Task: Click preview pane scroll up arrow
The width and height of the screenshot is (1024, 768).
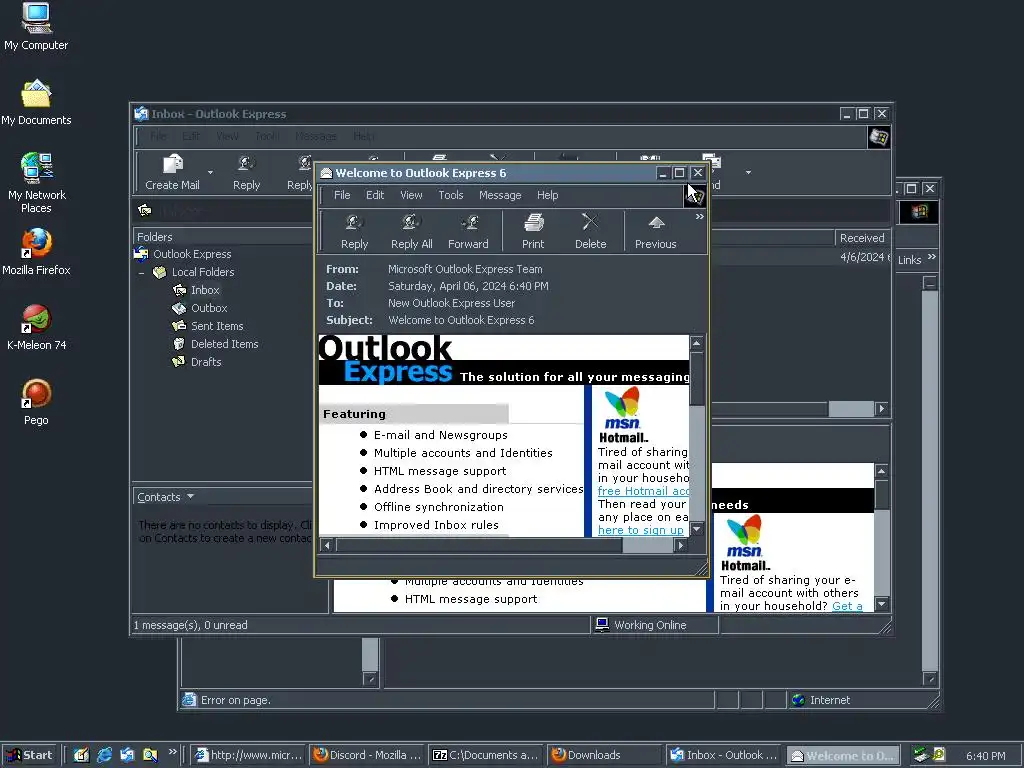Action: click(x=882, y=471)
